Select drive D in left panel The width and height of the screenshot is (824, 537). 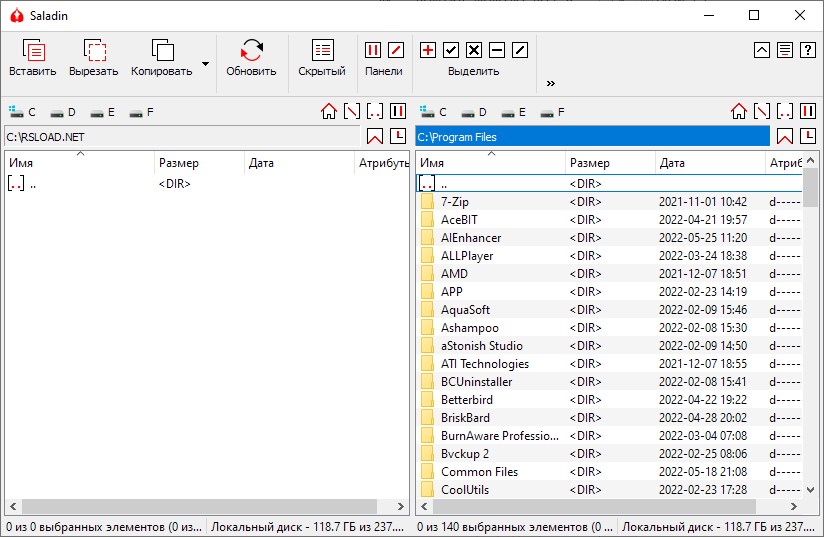click(63, 112)
